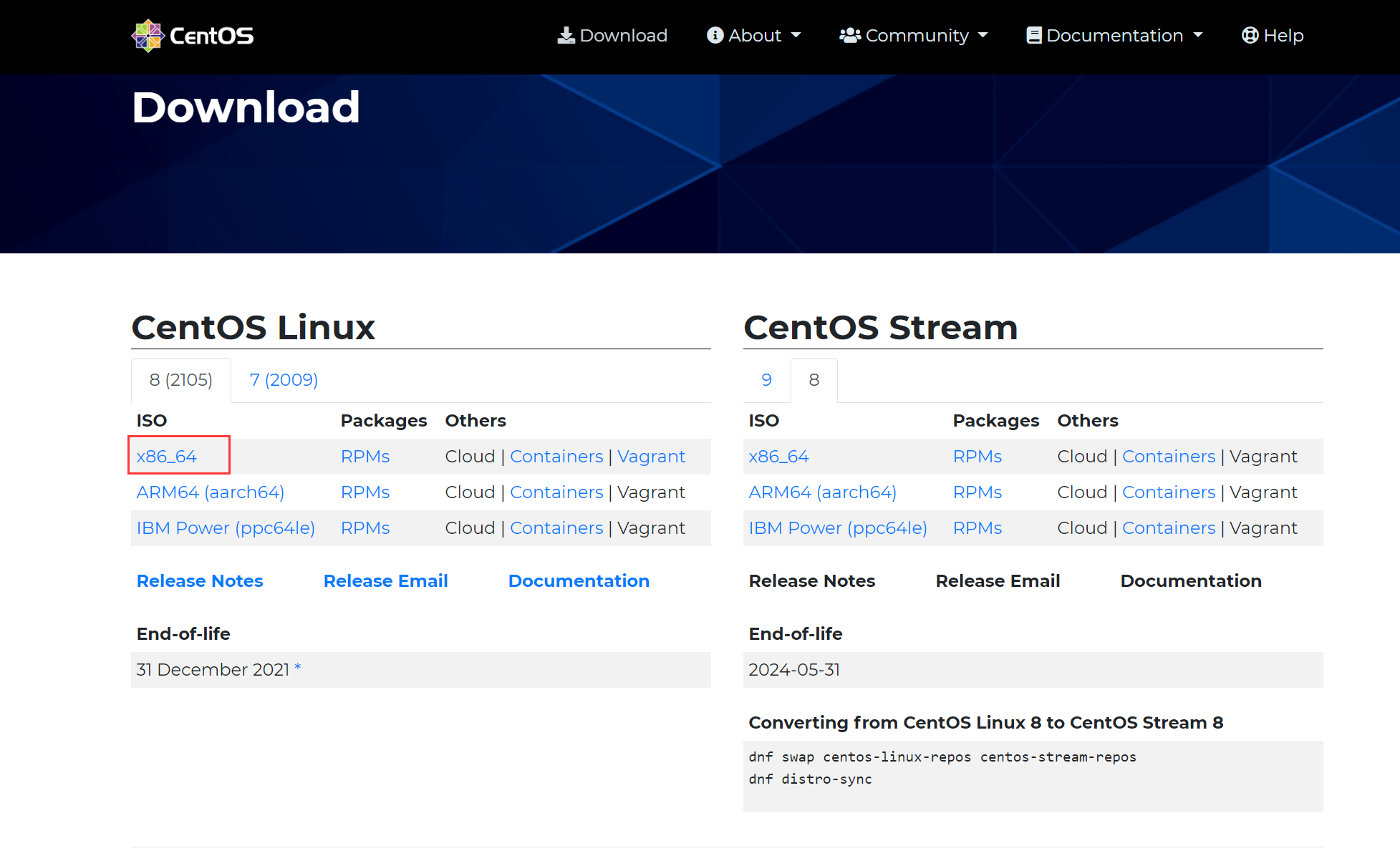
Task: Click Release Email for CentOS Linux
Action: [x=385, y=580]
